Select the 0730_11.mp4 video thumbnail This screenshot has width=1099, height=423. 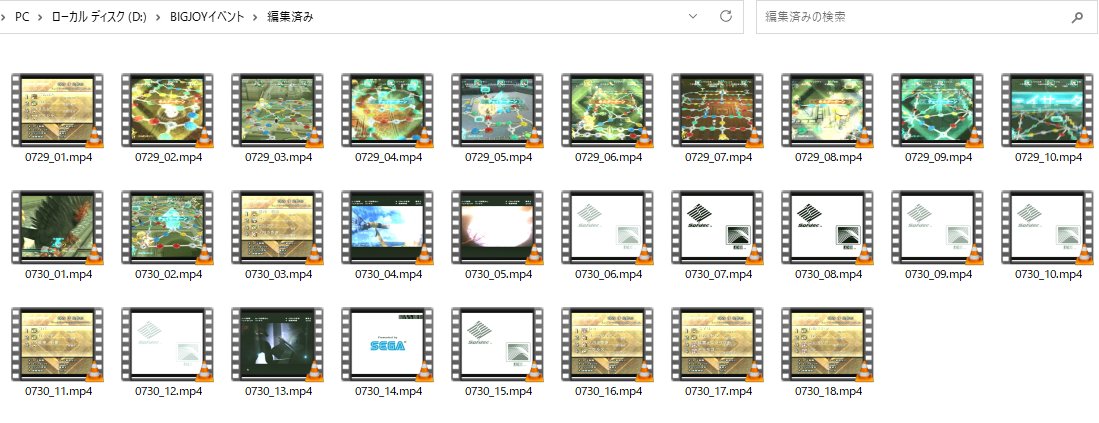[x=57, y=345]
